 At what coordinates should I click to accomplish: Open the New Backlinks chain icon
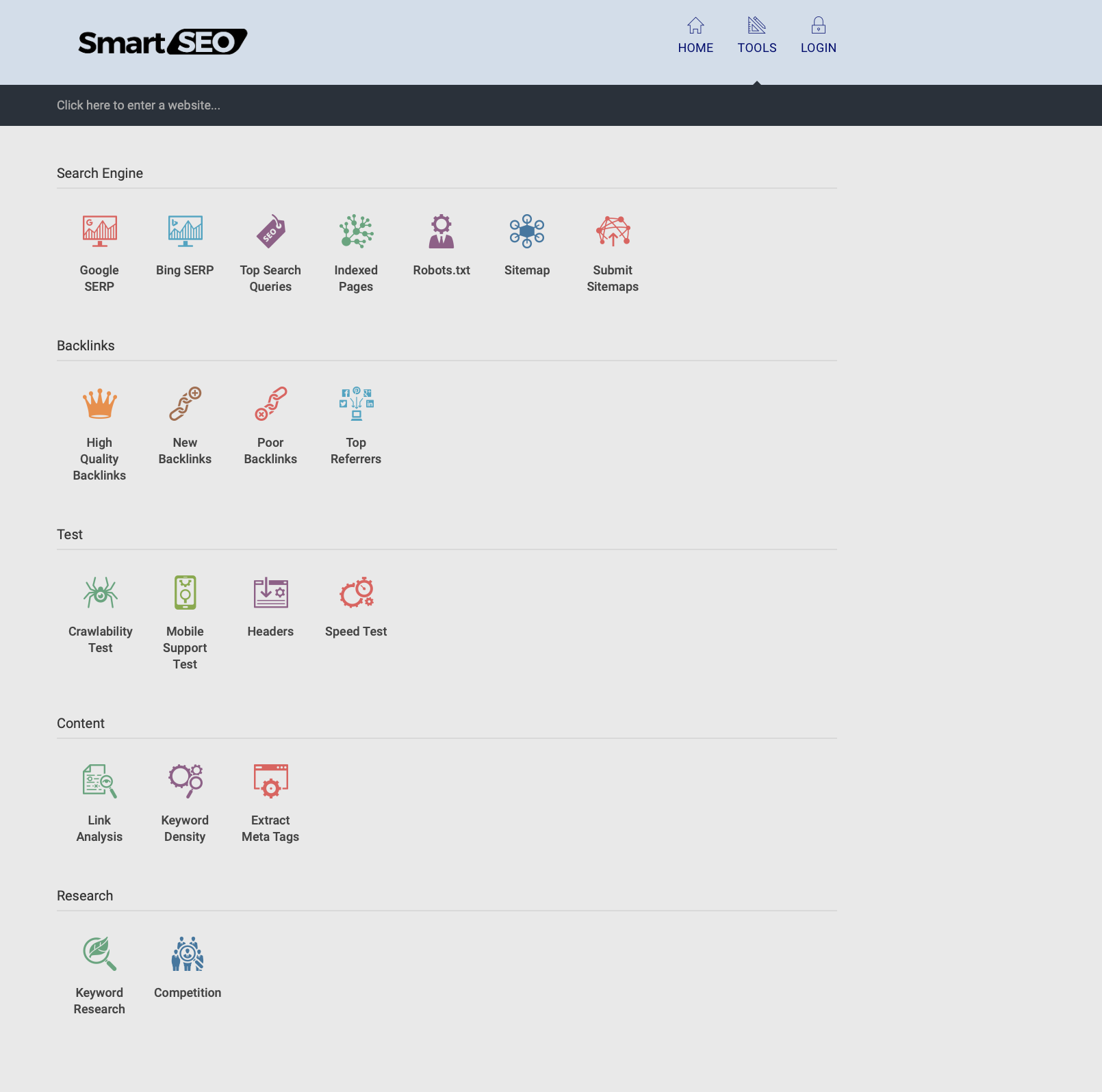click(x=185, y=404)
